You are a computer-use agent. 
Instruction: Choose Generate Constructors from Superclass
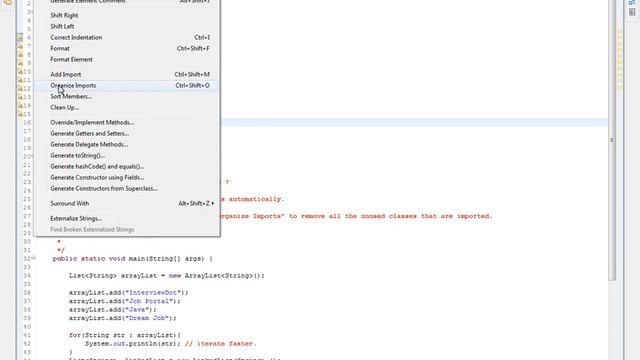[x=127, y=189]
